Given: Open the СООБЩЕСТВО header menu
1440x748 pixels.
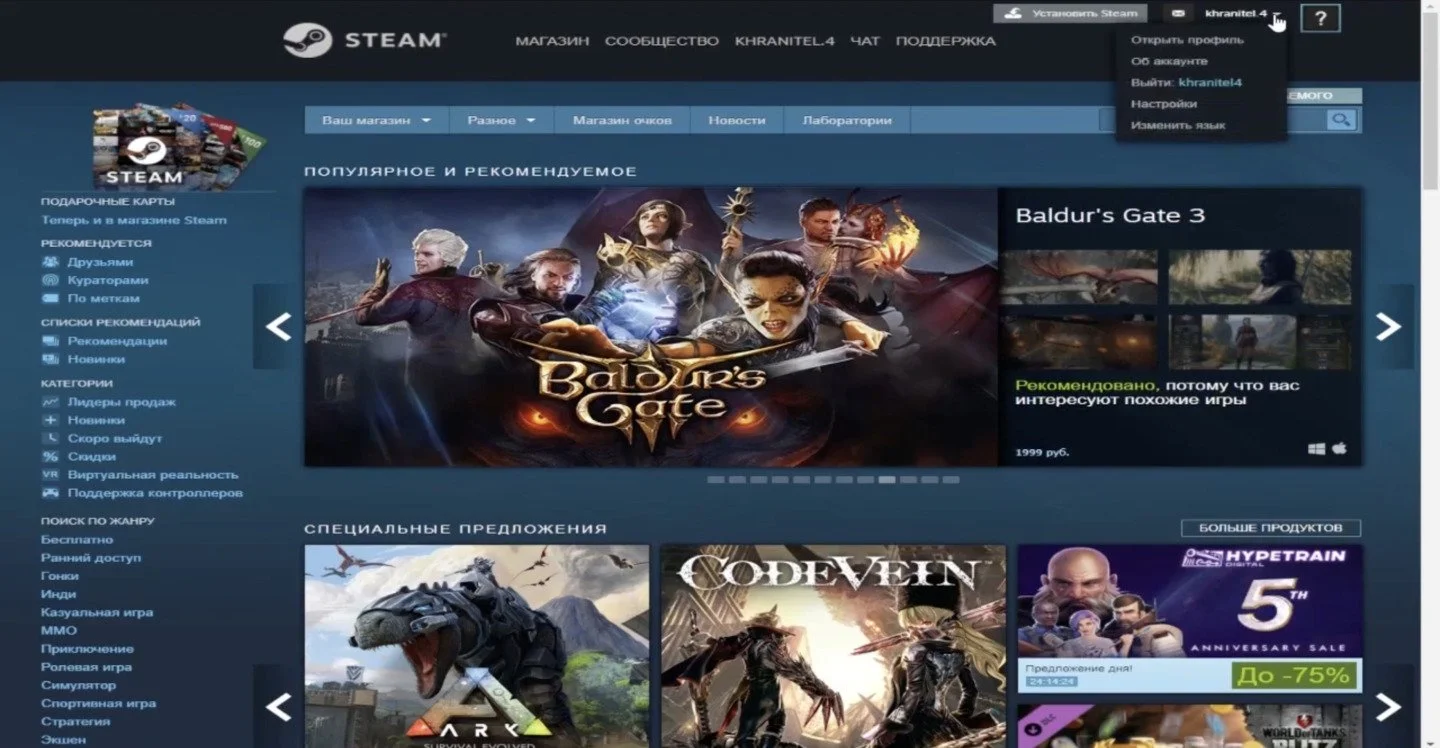Looking at the screenshot, I should tap(662, 41).
